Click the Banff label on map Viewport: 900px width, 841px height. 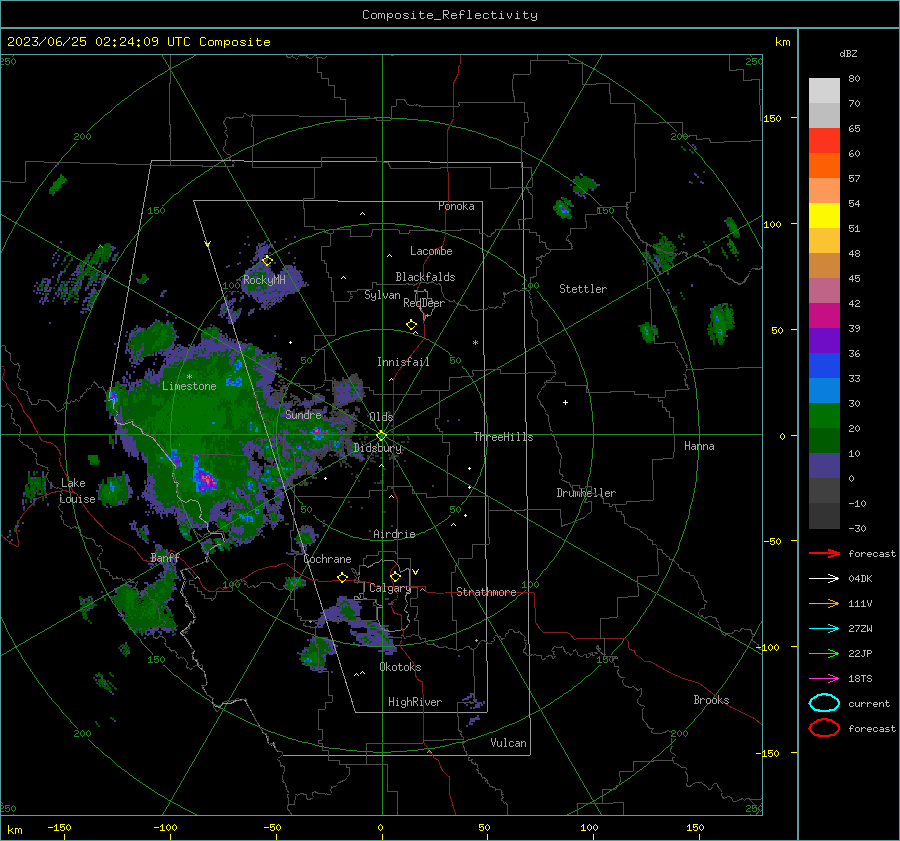pyautogui.click(x=165, y=558)
